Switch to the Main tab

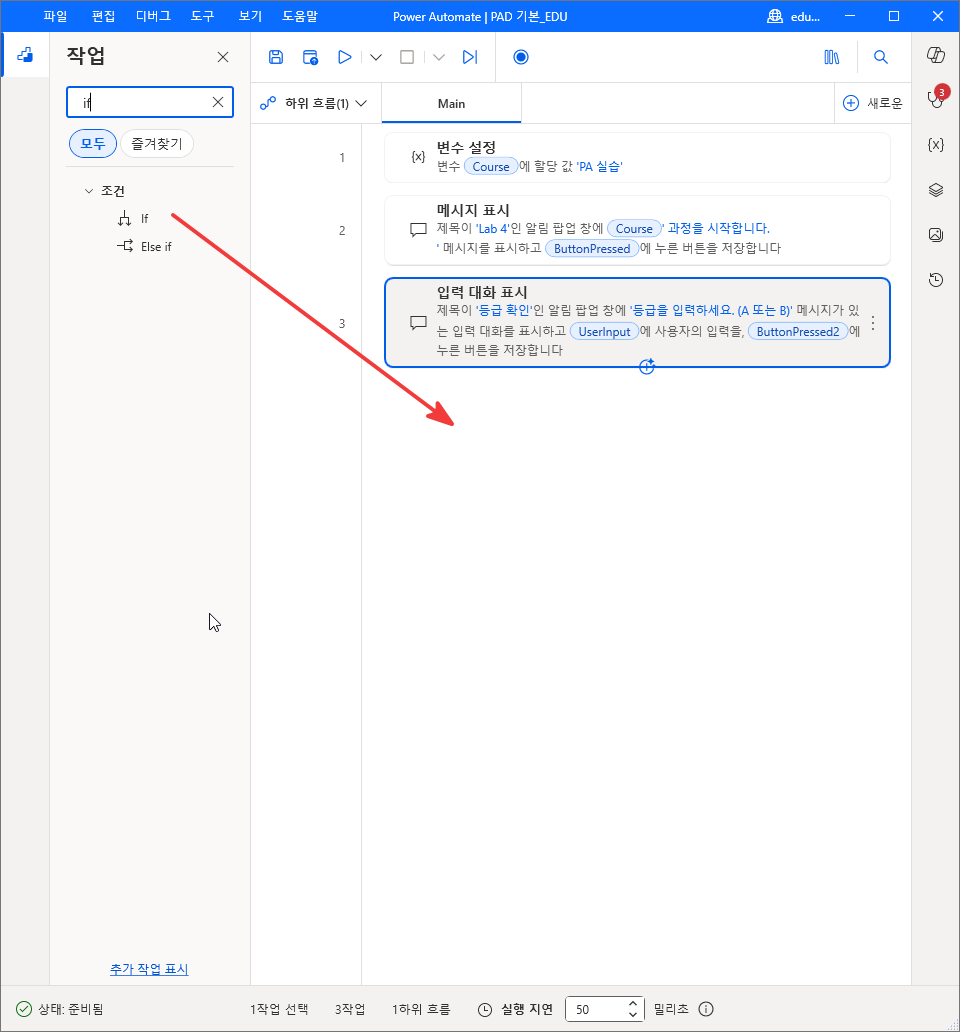[451, 103]
